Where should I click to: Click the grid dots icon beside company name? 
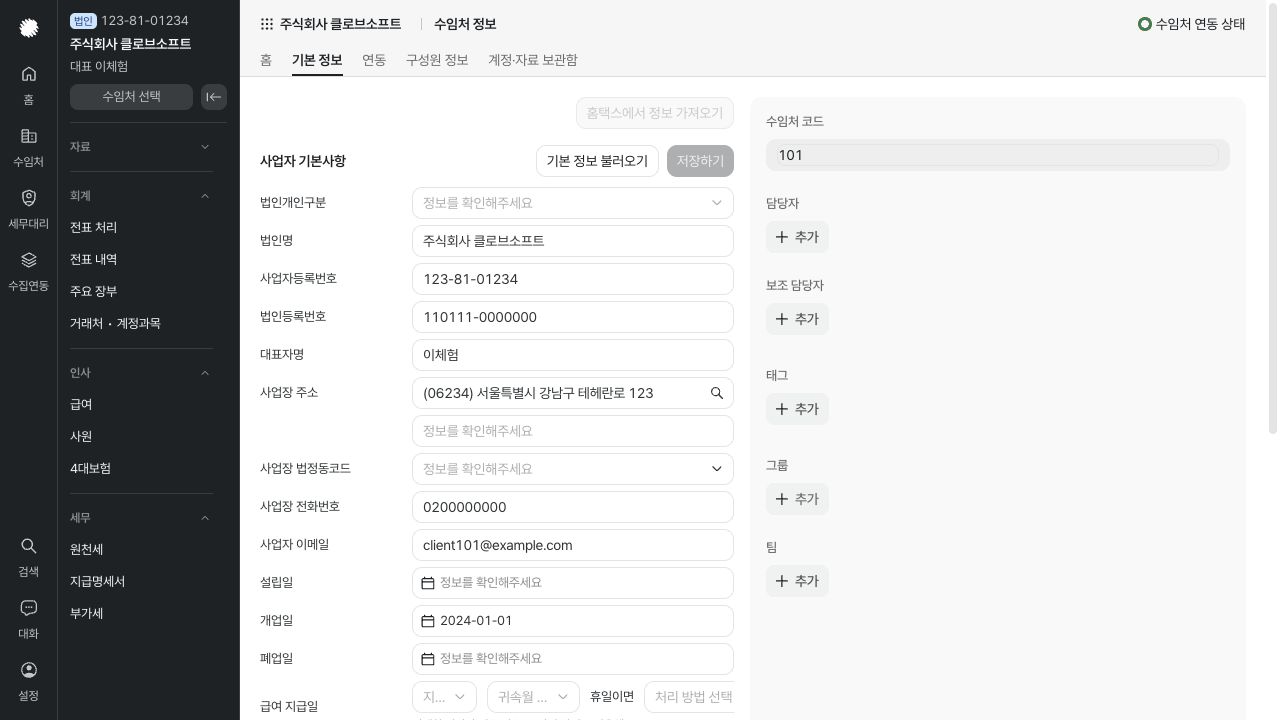267,24
